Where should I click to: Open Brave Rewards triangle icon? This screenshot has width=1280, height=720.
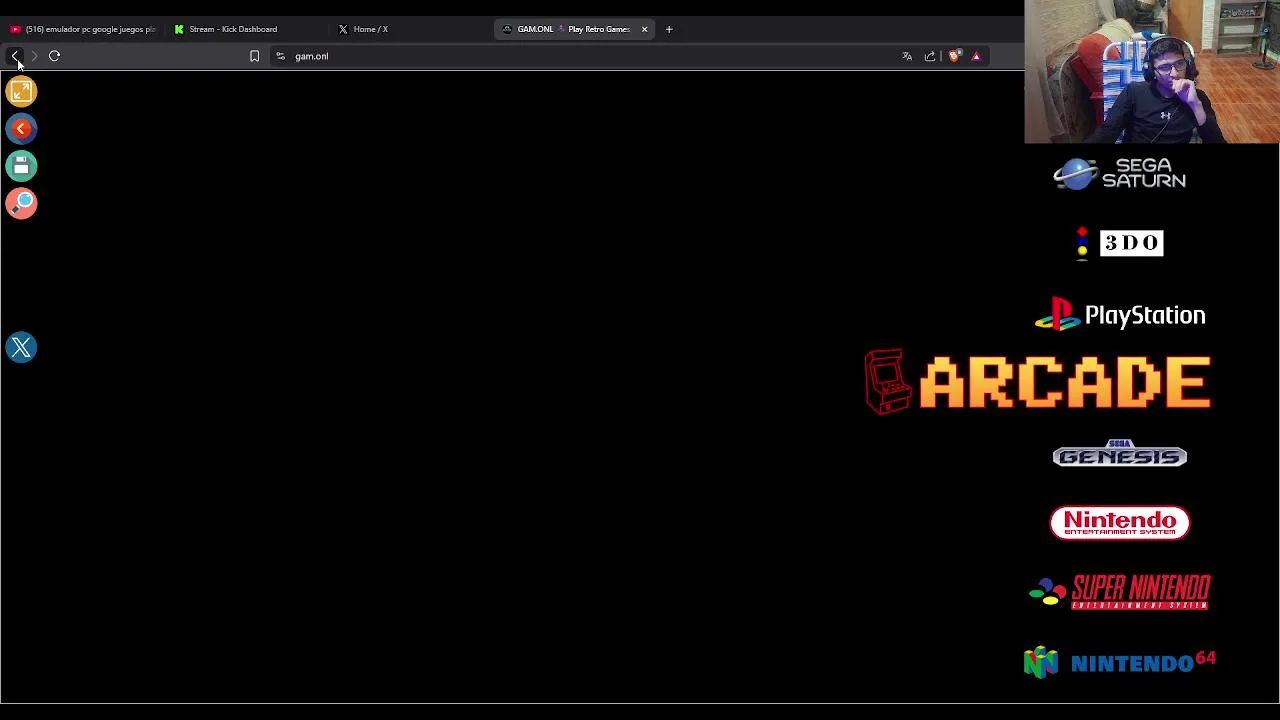tap(976, 56)
